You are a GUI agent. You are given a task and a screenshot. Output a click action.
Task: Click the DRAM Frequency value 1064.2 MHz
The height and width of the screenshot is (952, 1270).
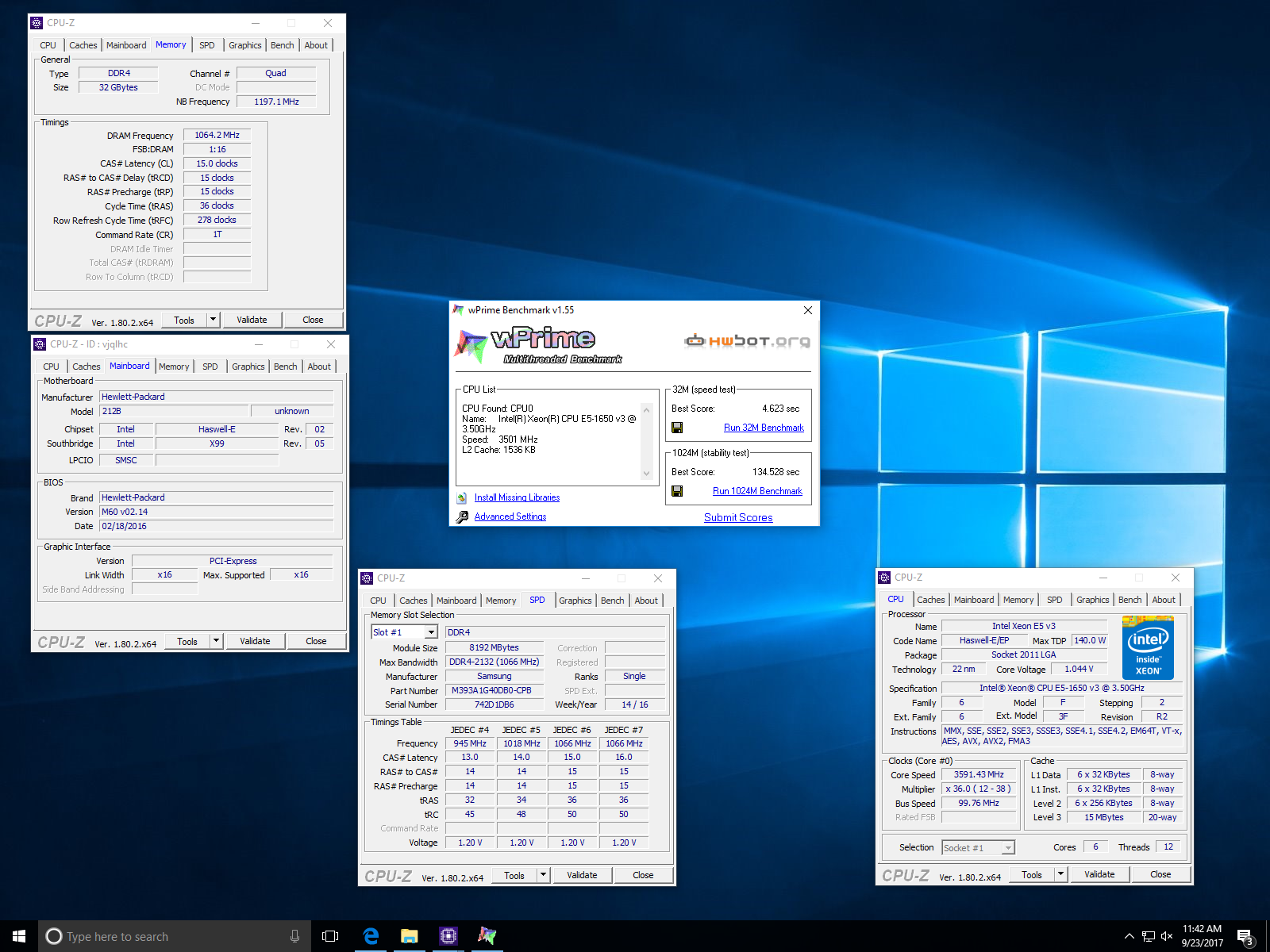point(217,136)
